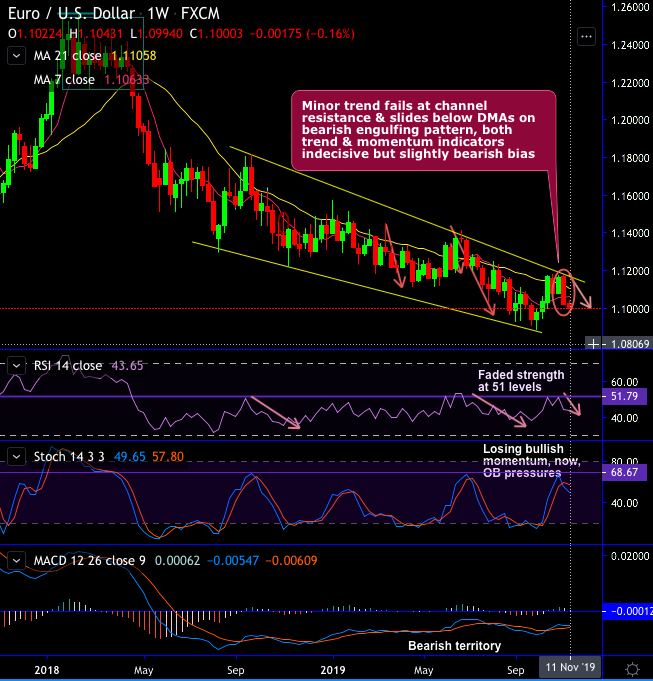Click the 1.26000 price axis label
Viewport: 653px width, 681px height.
tap(630, 7)
